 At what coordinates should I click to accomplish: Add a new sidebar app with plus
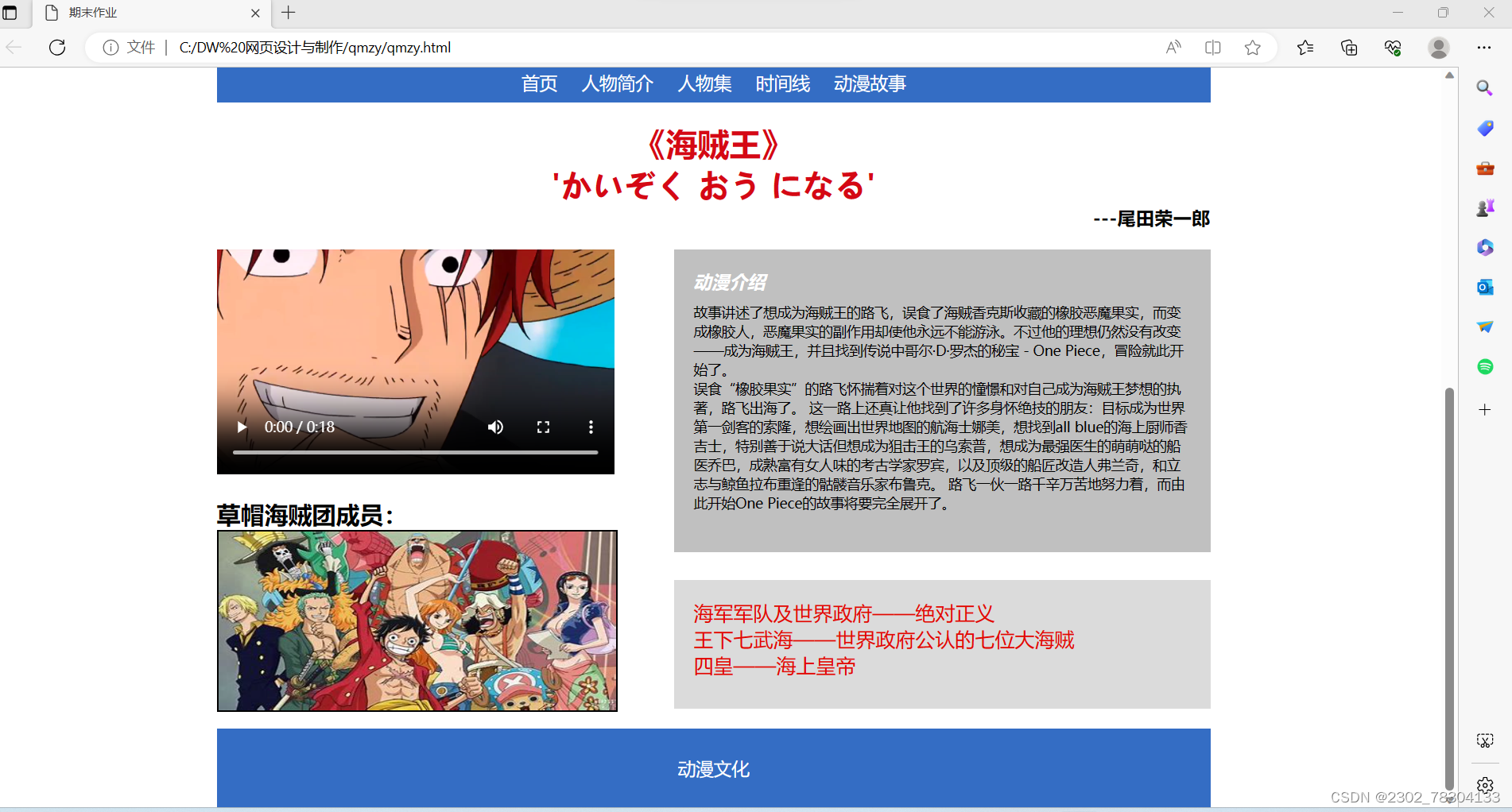tap(1485, 410)
